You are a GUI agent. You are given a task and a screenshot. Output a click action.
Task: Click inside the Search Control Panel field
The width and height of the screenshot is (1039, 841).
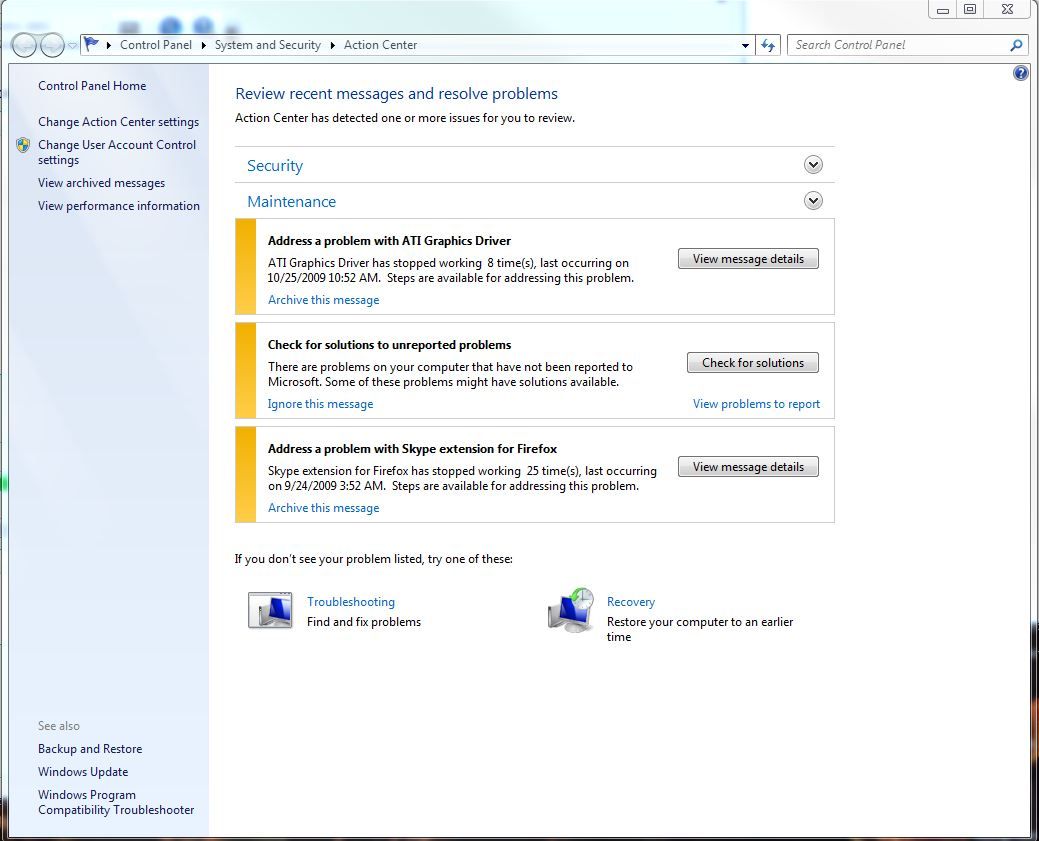point(890,45)
